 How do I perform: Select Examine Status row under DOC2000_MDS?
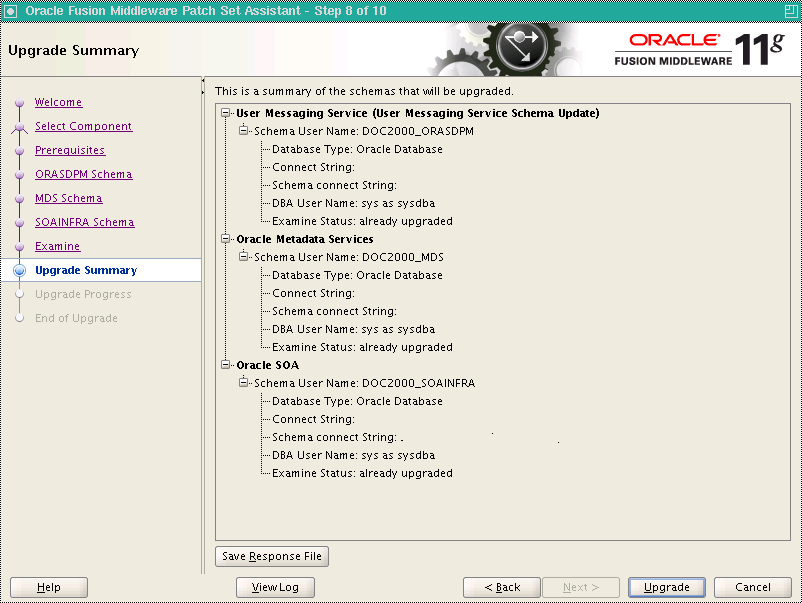point(362,347)
